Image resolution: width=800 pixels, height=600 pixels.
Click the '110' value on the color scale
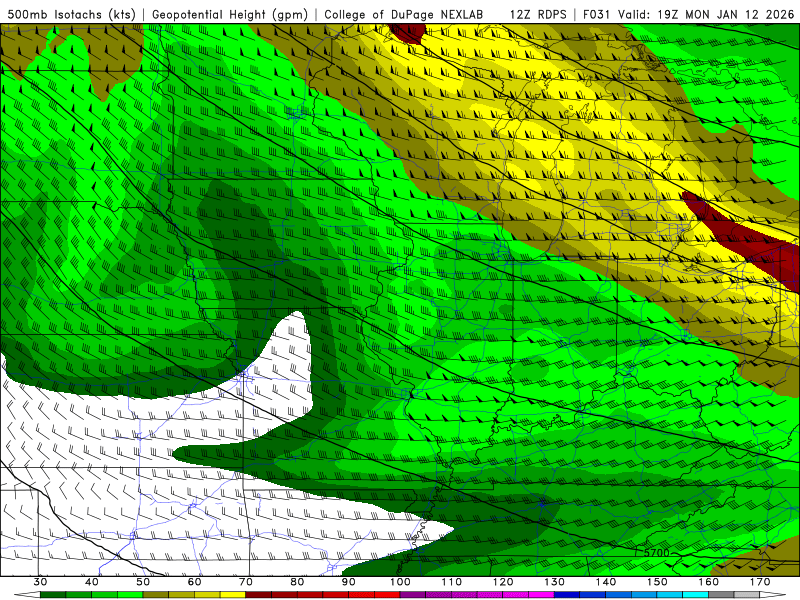click(x=452, y=582)
